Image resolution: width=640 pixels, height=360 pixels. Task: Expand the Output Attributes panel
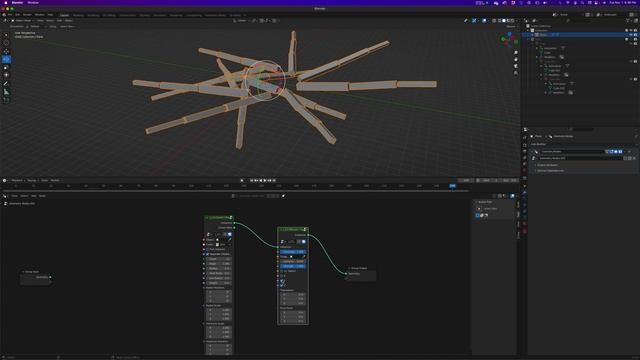(547, 165)
